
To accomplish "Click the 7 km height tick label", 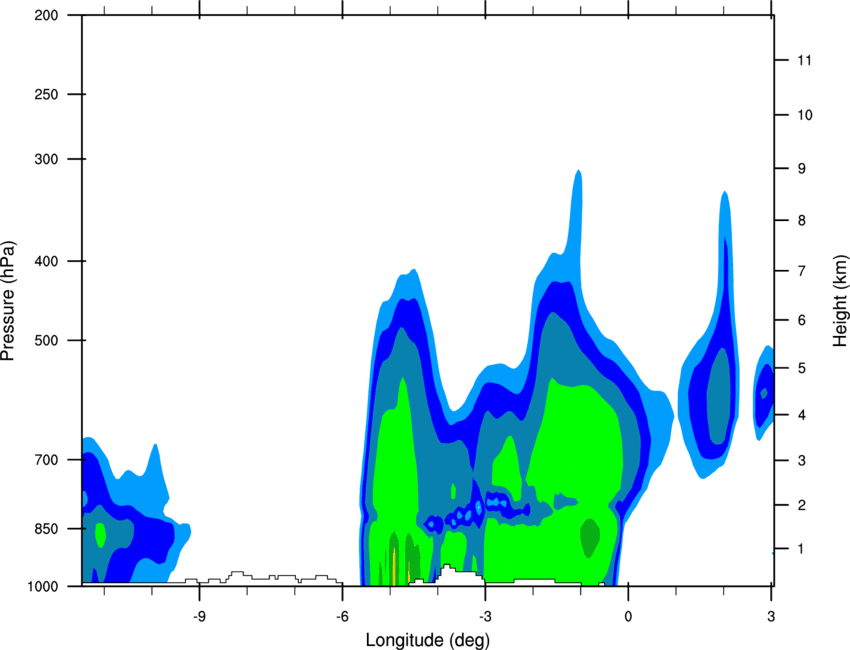I will pos(802,271).
